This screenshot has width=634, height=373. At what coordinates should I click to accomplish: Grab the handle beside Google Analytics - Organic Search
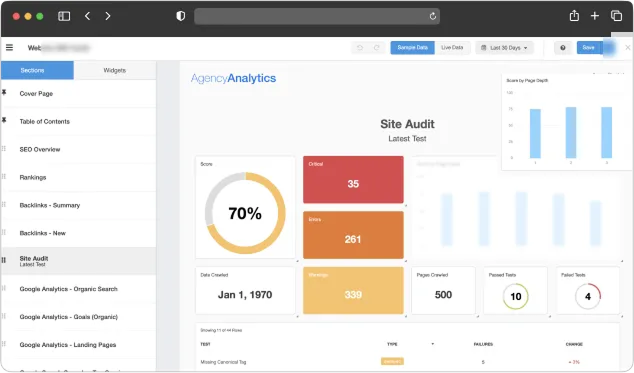coord(4,288)
